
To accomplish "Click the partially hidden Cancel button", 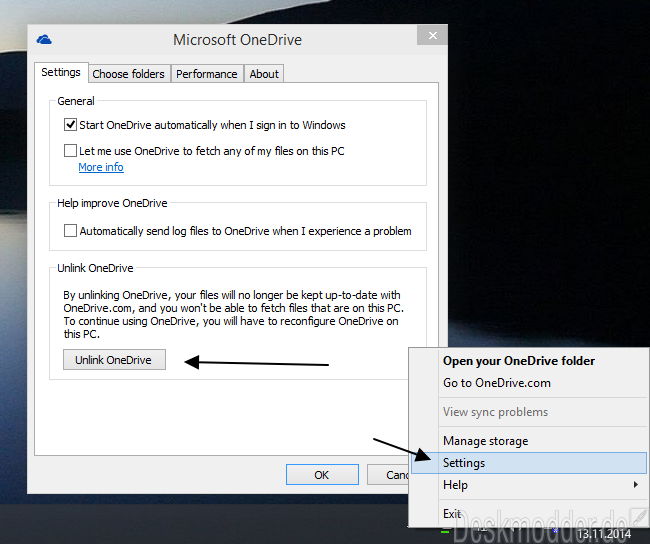I will click(388, 474).
